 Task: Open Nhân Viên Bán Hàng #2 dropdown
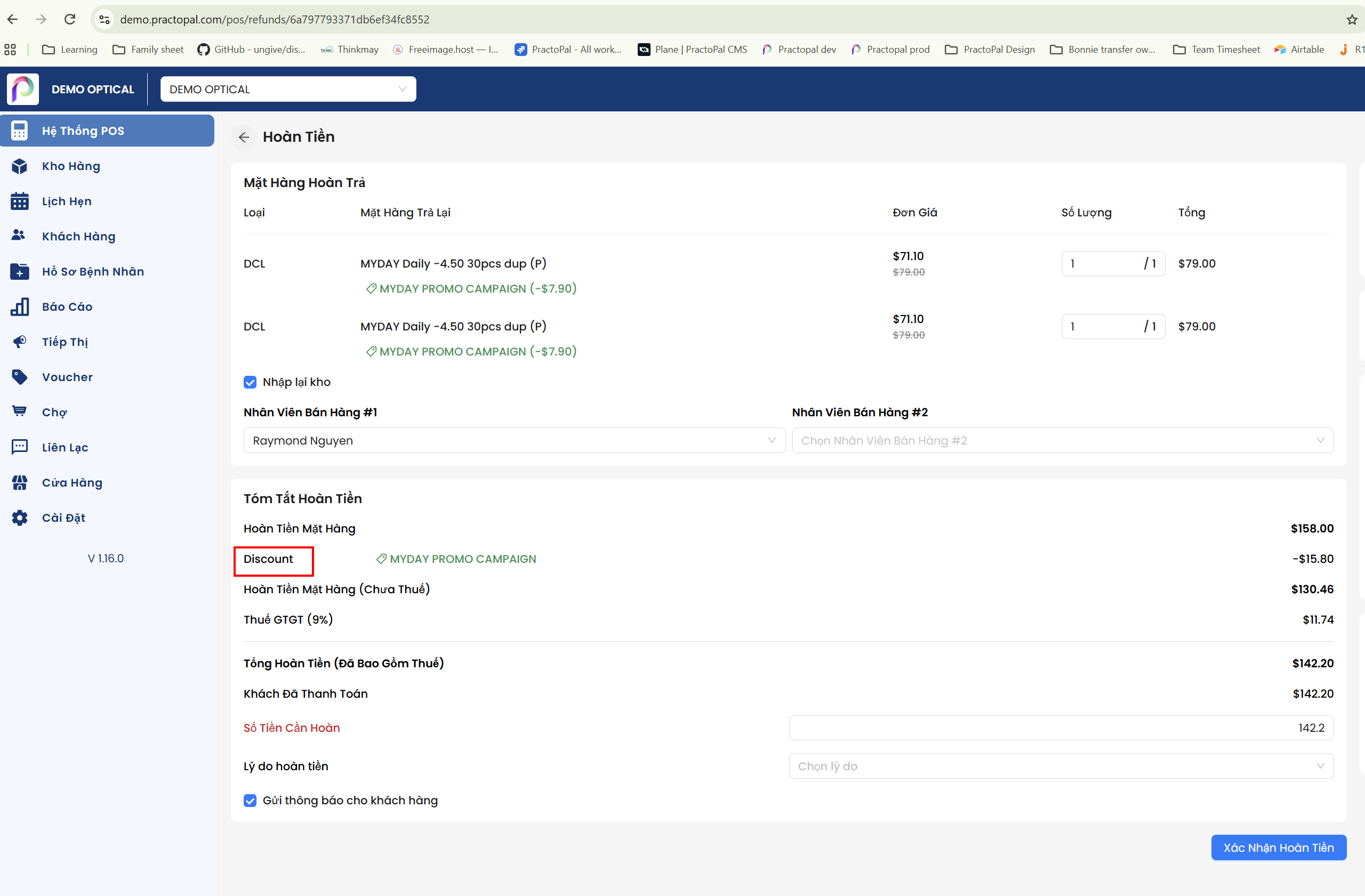(x=1063, y=440)
